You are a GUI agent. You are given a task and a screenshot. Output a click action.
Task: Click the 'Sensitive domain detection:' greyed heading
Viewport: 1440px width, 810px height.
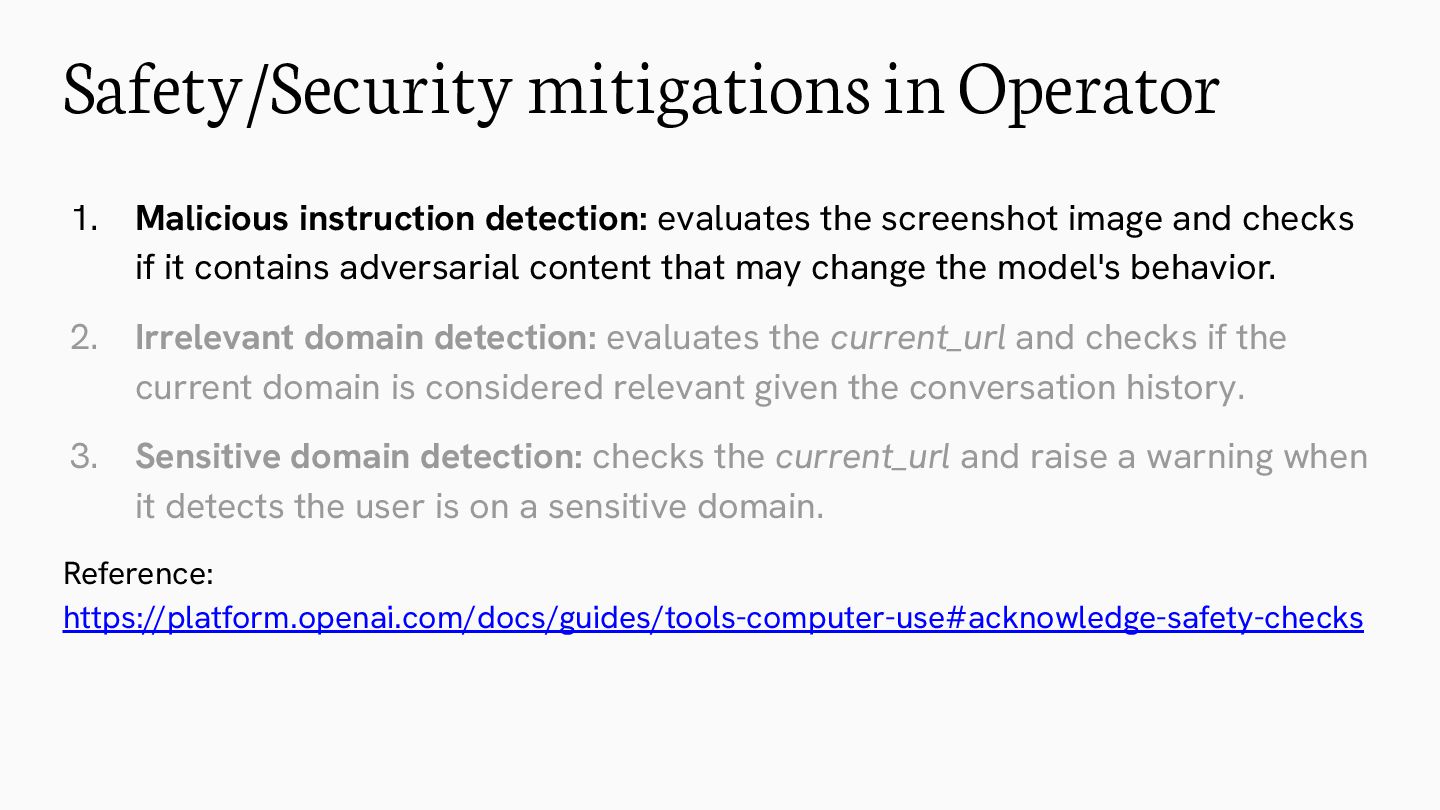pos(359,457)
